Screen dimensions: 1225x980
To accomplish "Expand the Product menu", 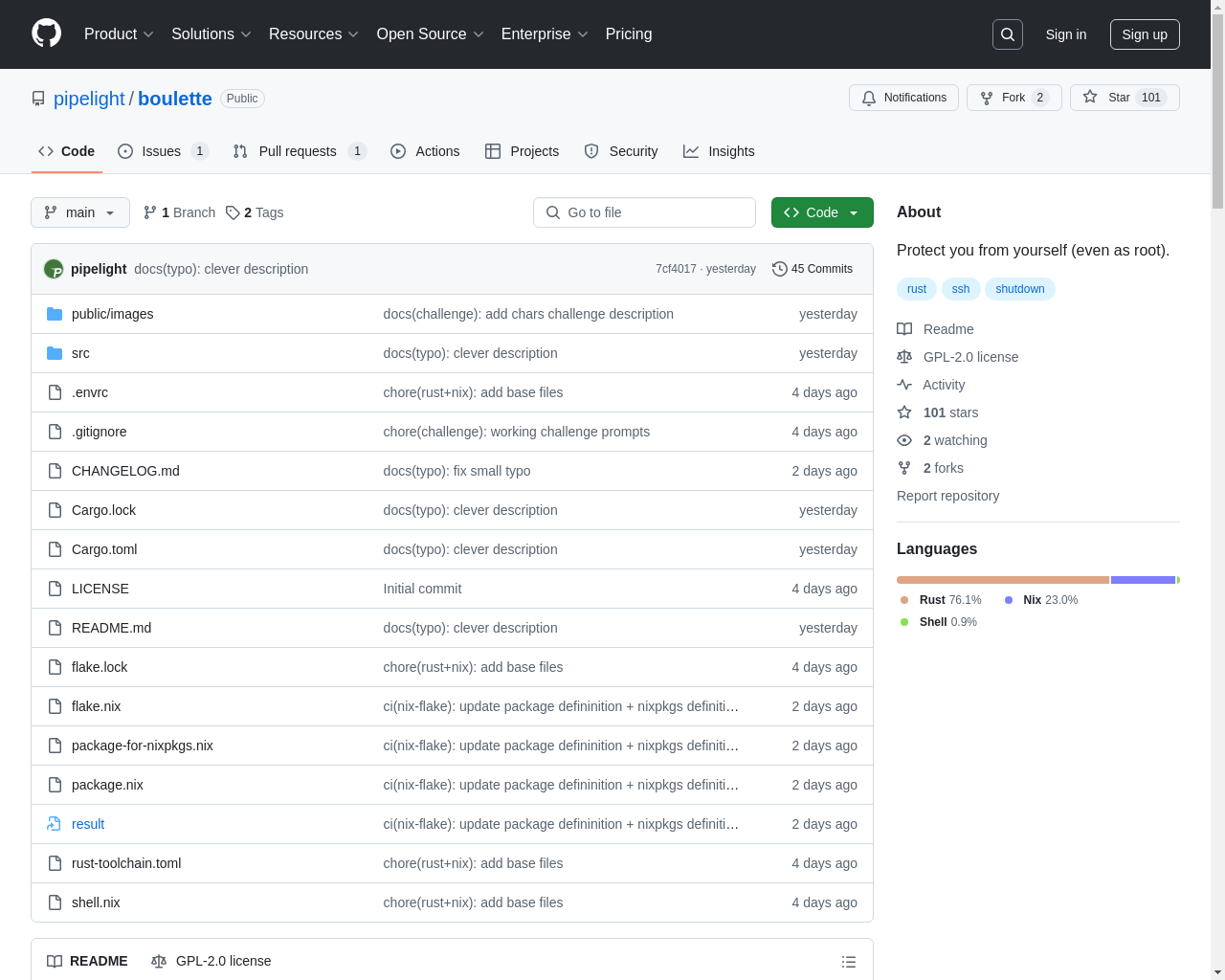I will pyautogui.click(x=119, y=34).
